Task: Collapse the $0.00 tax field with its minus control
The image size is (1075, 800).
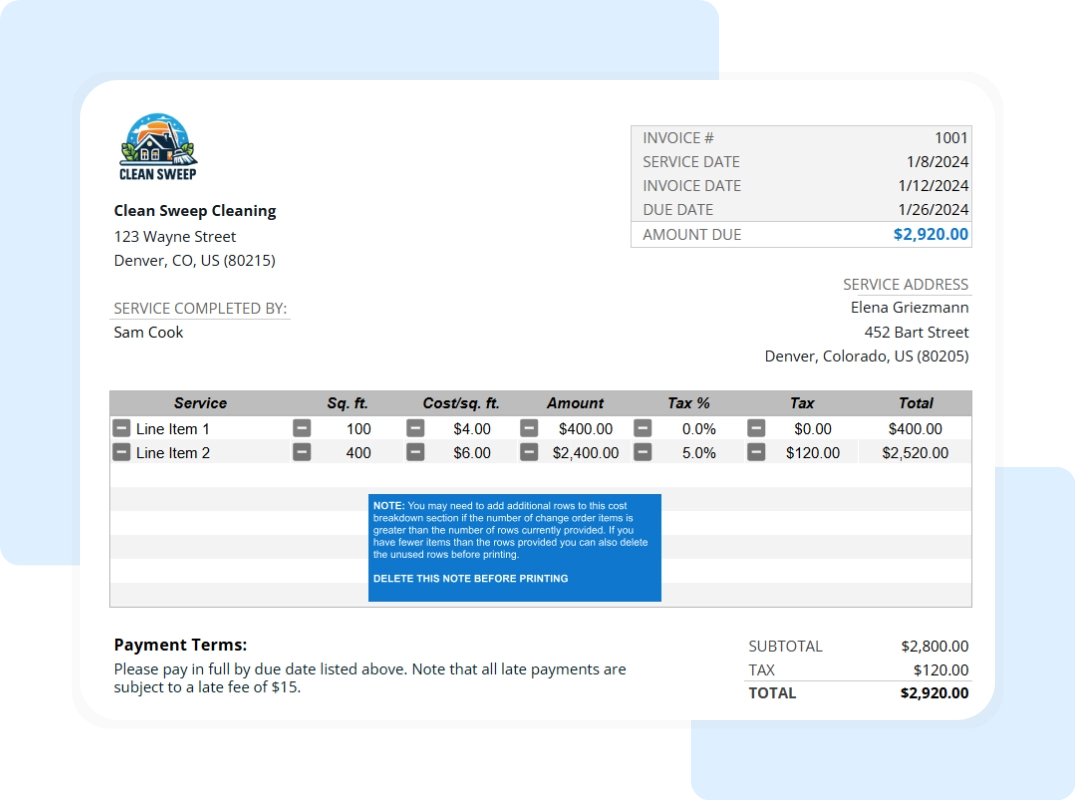Action: (x=754, y=428)
